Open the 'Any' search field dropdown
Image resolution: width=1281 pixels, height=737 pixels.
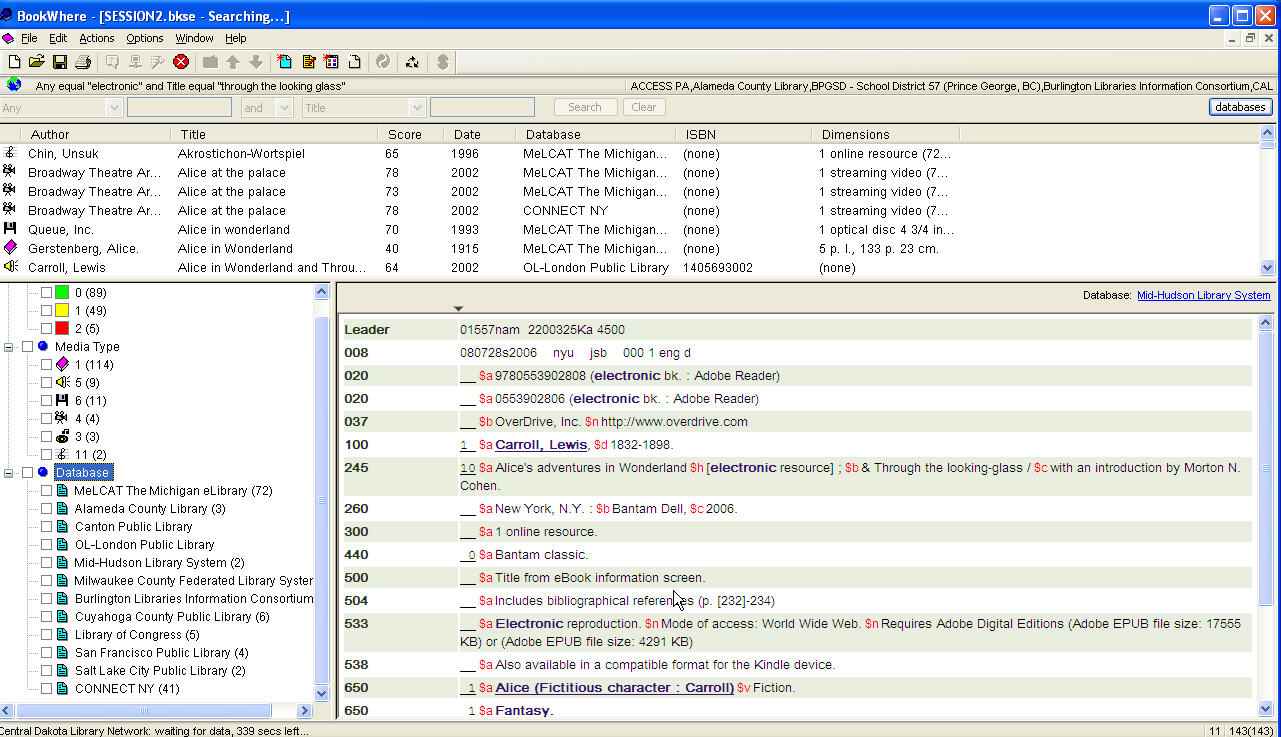coord(113,107)
